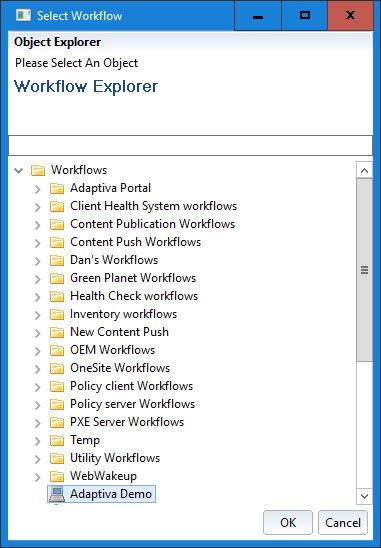
Task: Select Content Publication Workflows label
Action: 152,224
